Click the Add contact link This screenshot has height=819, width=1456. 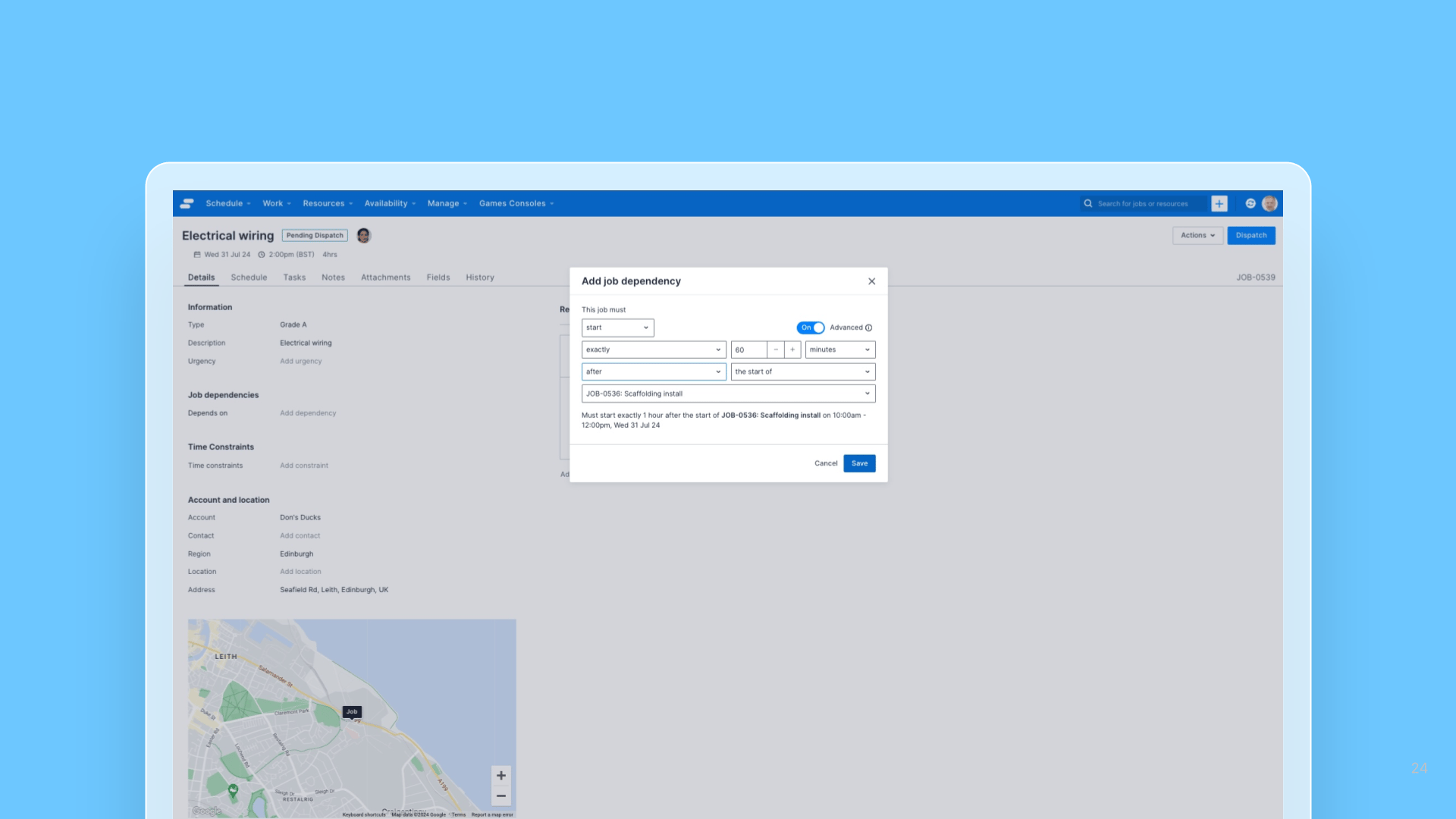(x=300, y=536)
